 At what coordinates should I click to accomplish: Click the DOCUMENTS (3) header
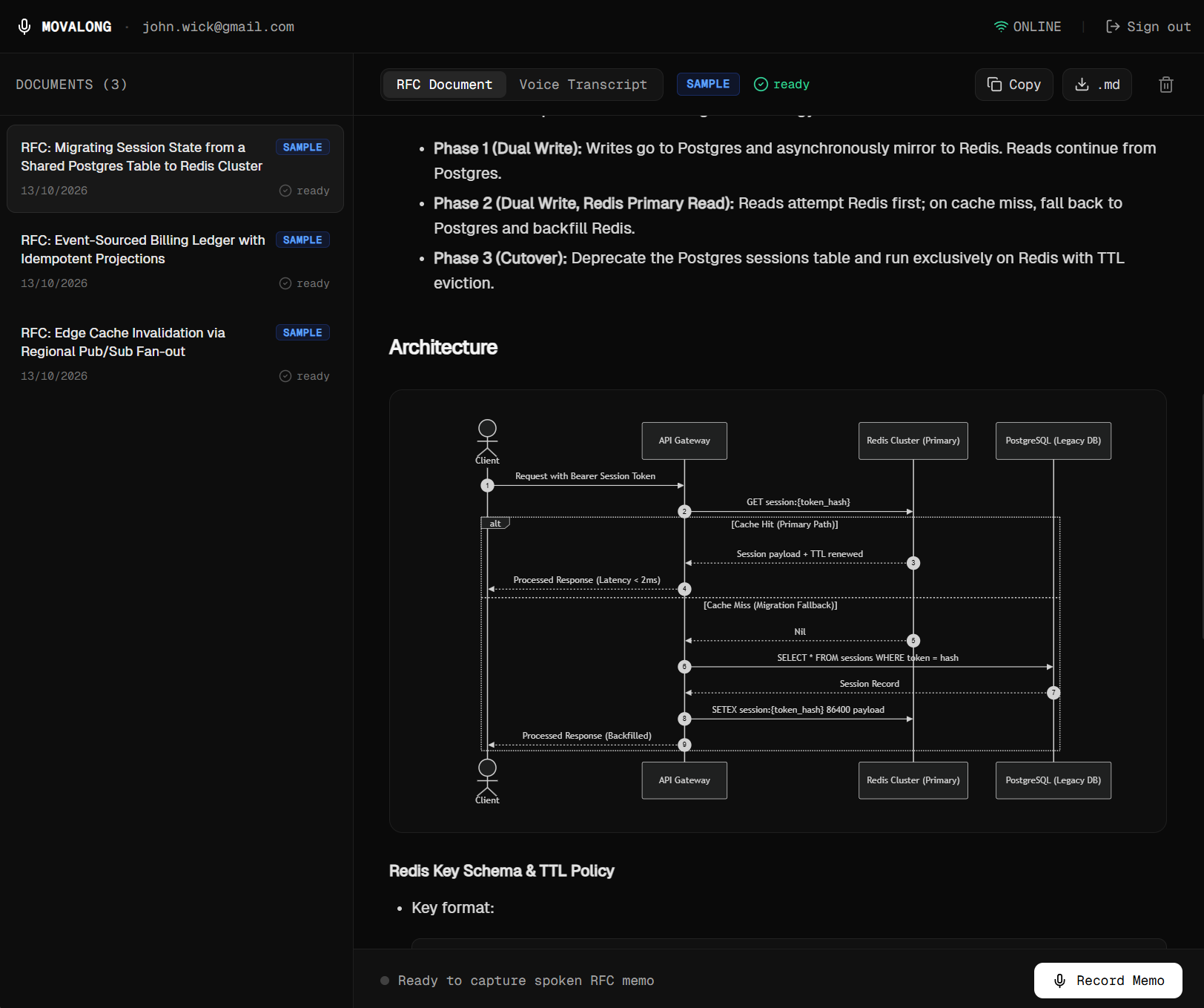(72, 85)
